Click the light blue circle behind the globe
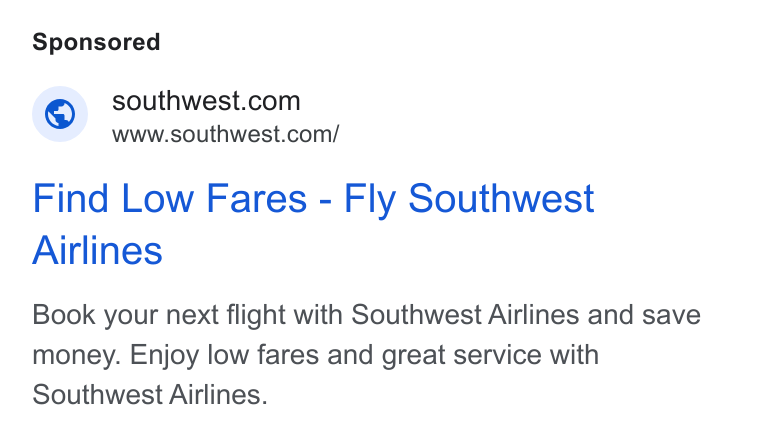 (60, 114)
